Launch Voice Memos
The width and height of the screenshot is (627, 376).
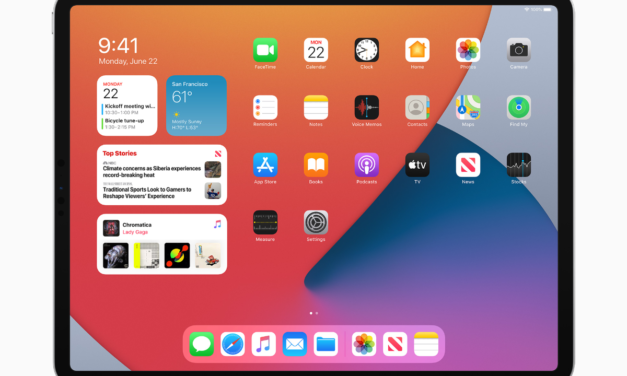click(367, 107)
